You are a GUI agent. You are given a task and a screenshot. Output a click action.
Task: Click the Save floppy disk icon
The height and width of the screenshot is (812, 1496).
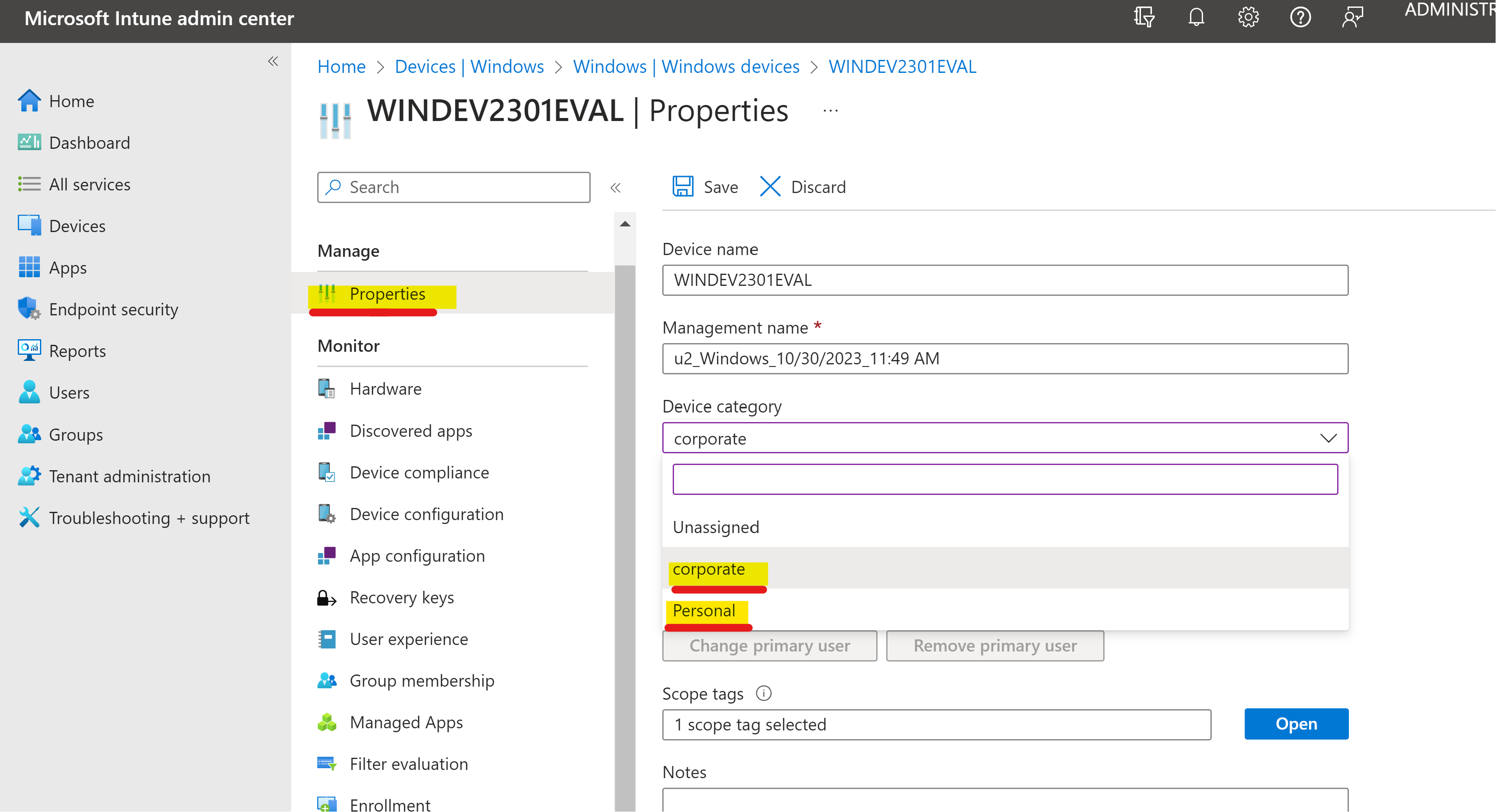(683, 187)
